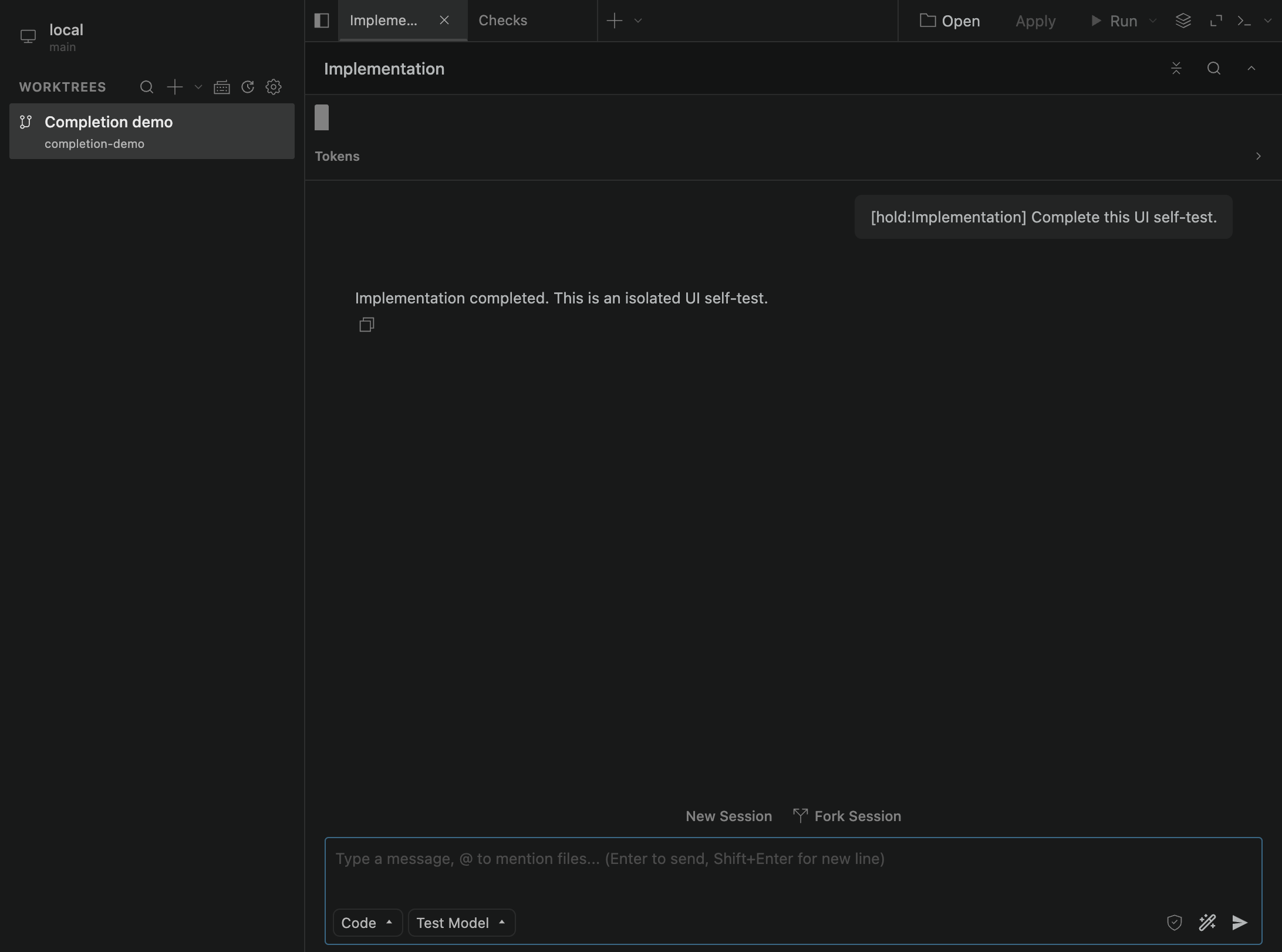Add a new tab with plus icon
Viewport: 1282px width, 952px height.
pyautogui.click(x=615, y=21)
